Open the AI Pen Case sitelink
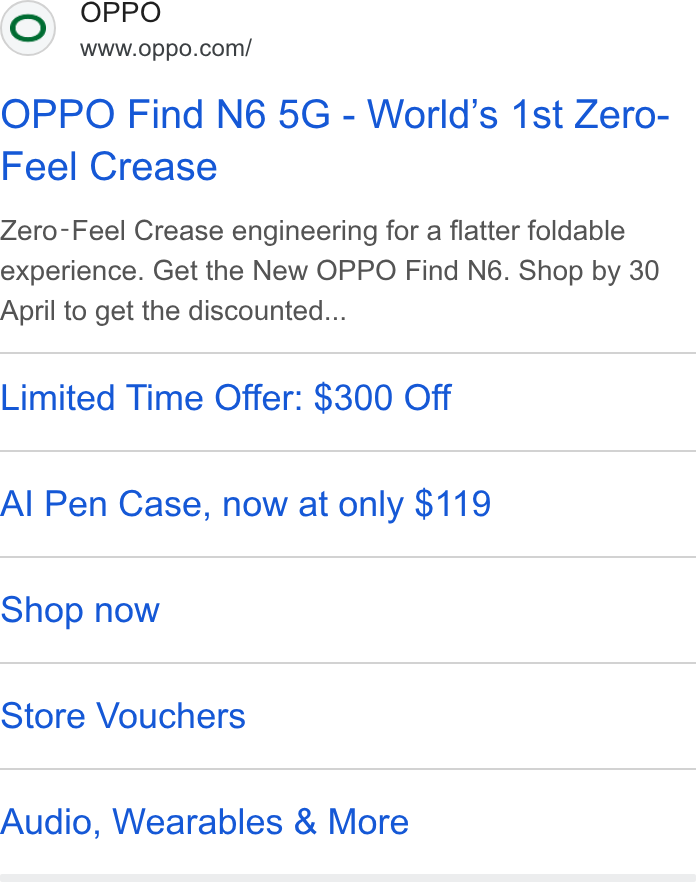Screen dimensions: 696x882 [348, 504]
